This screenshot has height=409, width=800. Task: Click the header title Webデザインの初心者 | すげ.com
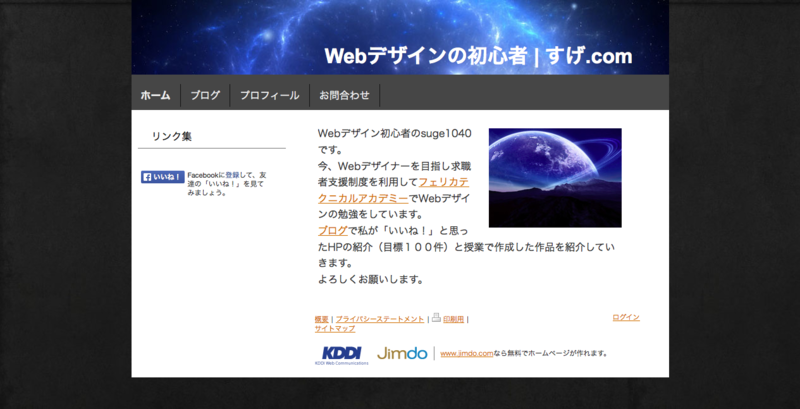tap(478, 56)
